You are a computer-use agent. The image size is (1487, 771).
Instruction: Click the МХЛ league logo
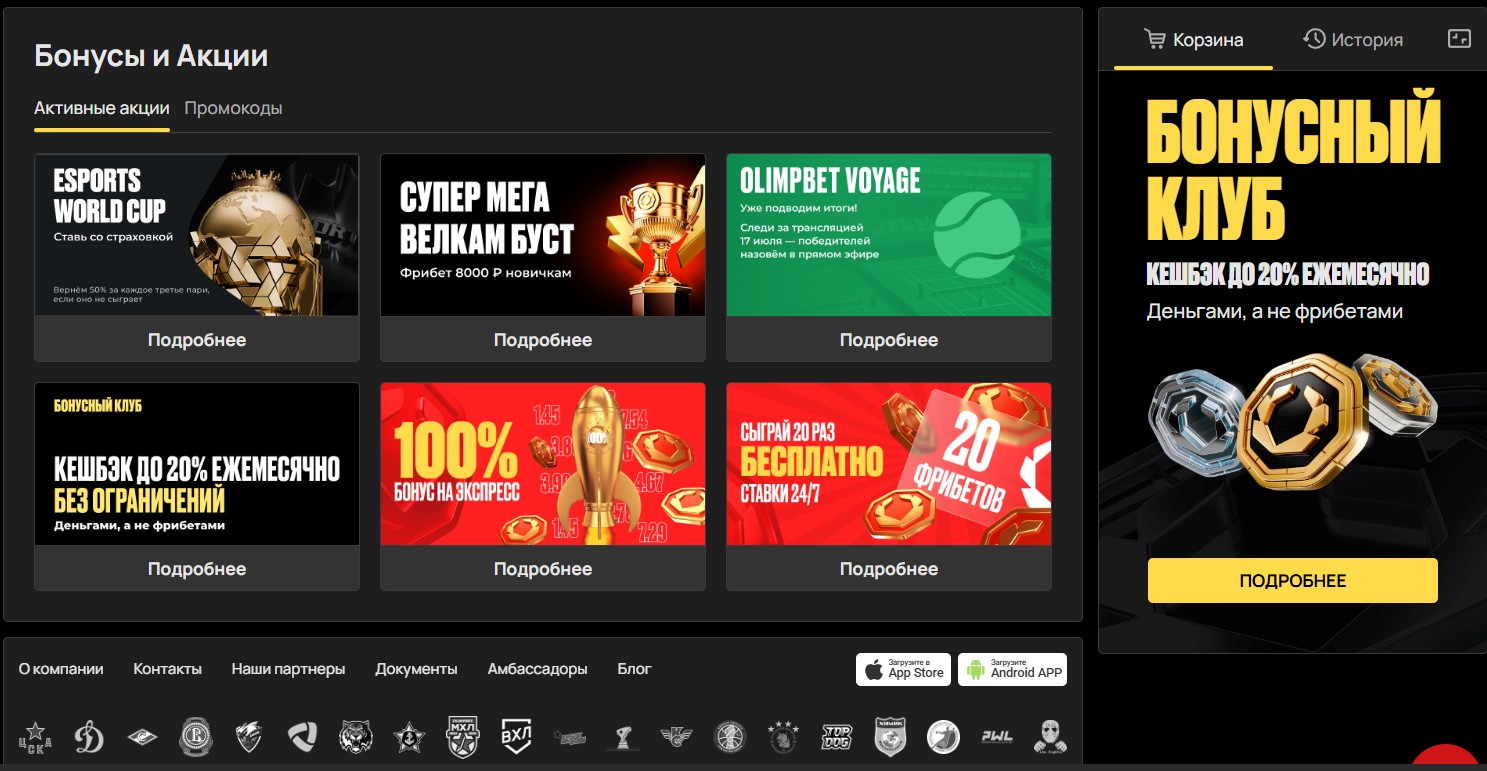(x=462, y=737)
